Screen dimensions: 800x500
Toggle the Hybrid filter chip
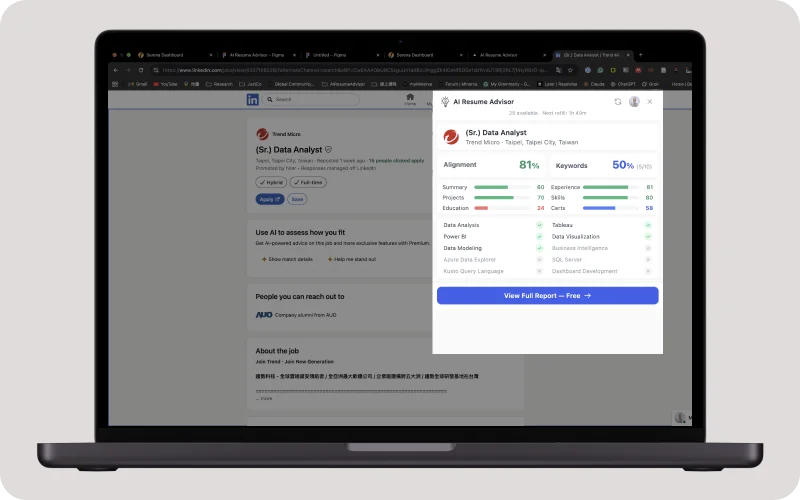[x=271, y=182]
